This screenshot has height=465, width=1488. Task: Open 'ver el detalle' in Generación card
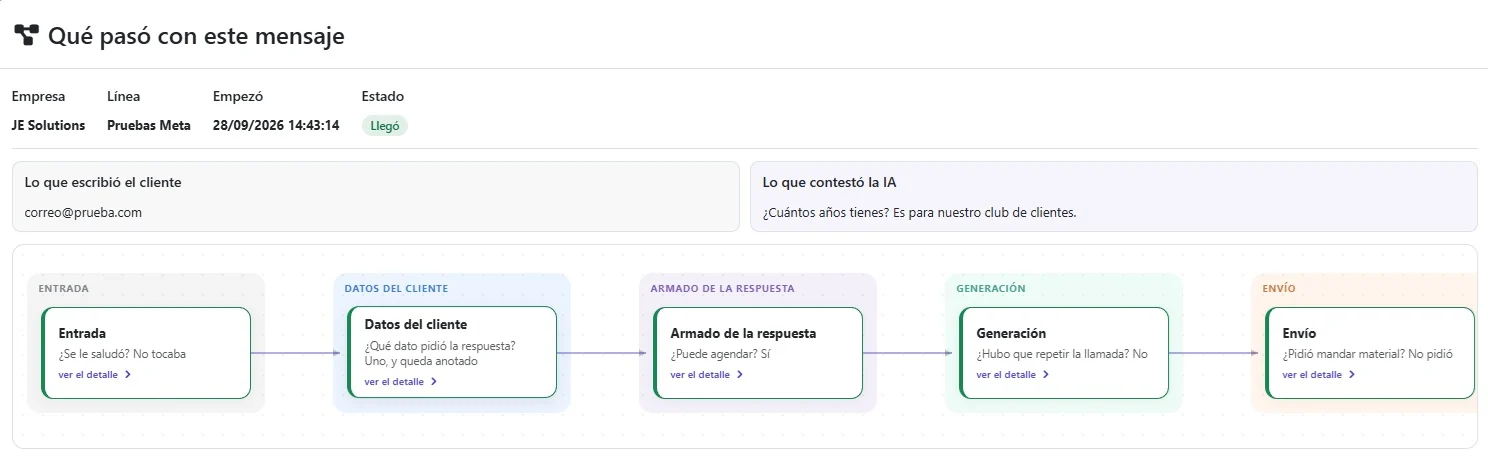coord(1013,375)
